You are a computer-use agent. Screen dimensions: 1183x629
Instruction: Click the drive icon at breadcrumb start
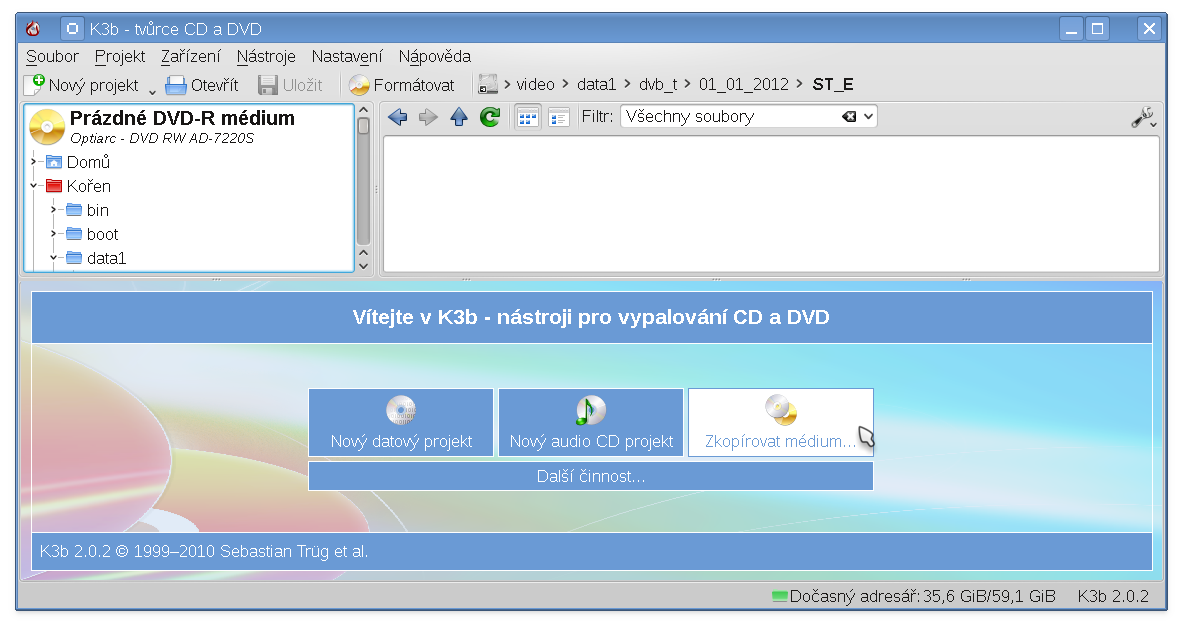488,84
